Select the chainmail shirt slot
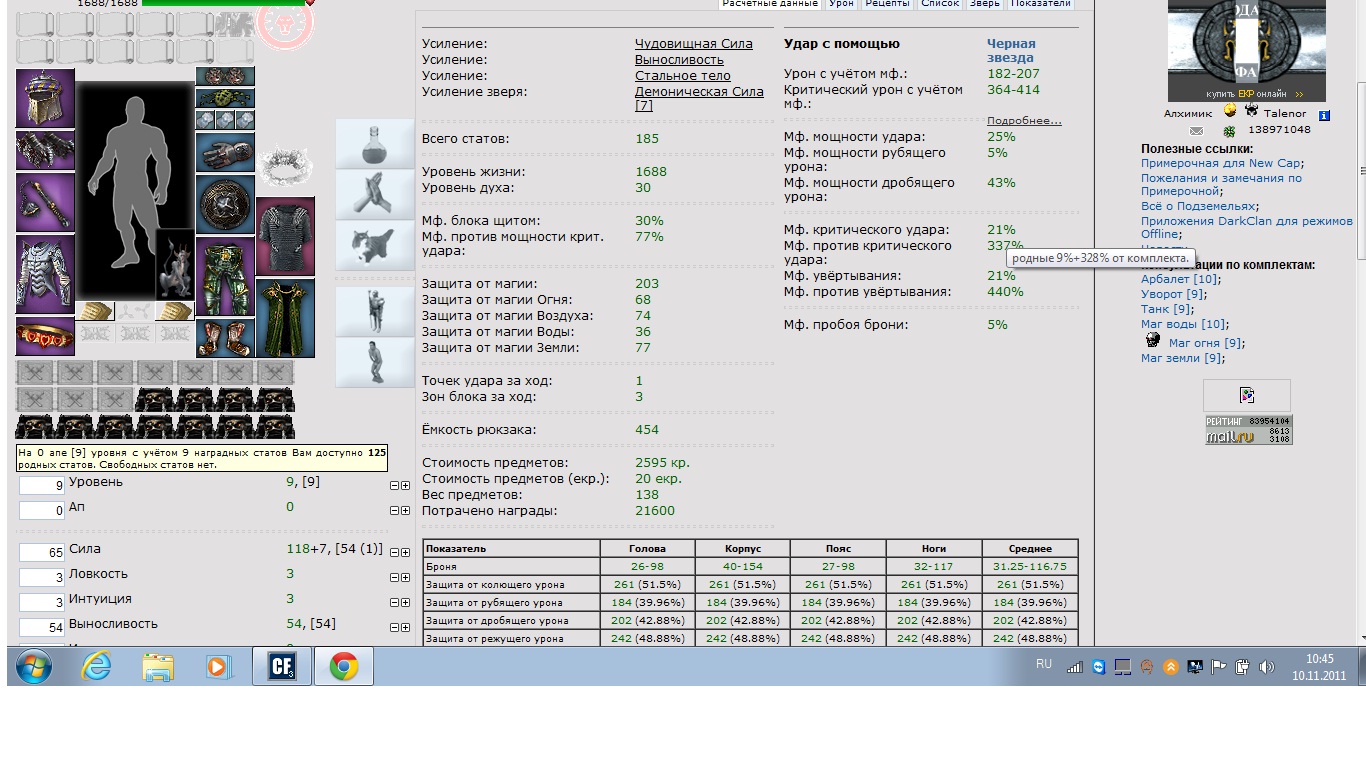1366x768 pixels. (286, 236)
